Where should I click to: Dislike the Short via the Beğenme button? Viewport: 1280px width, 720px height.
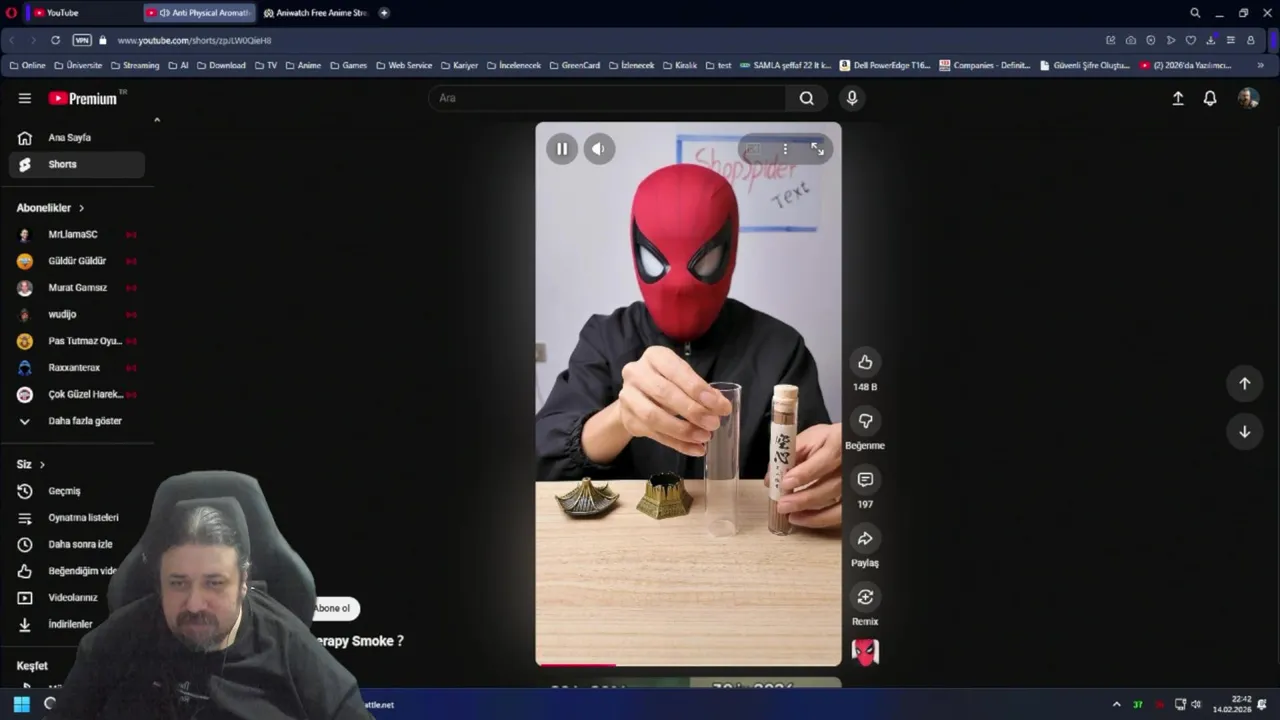[x=865, y=421]
